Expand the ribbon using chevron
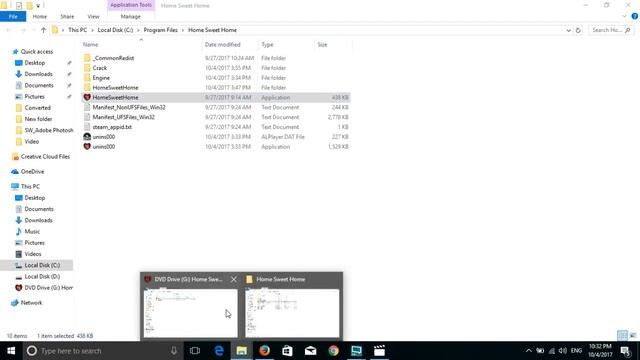This screenshot has width=640, height=360. tap(624, 16)
